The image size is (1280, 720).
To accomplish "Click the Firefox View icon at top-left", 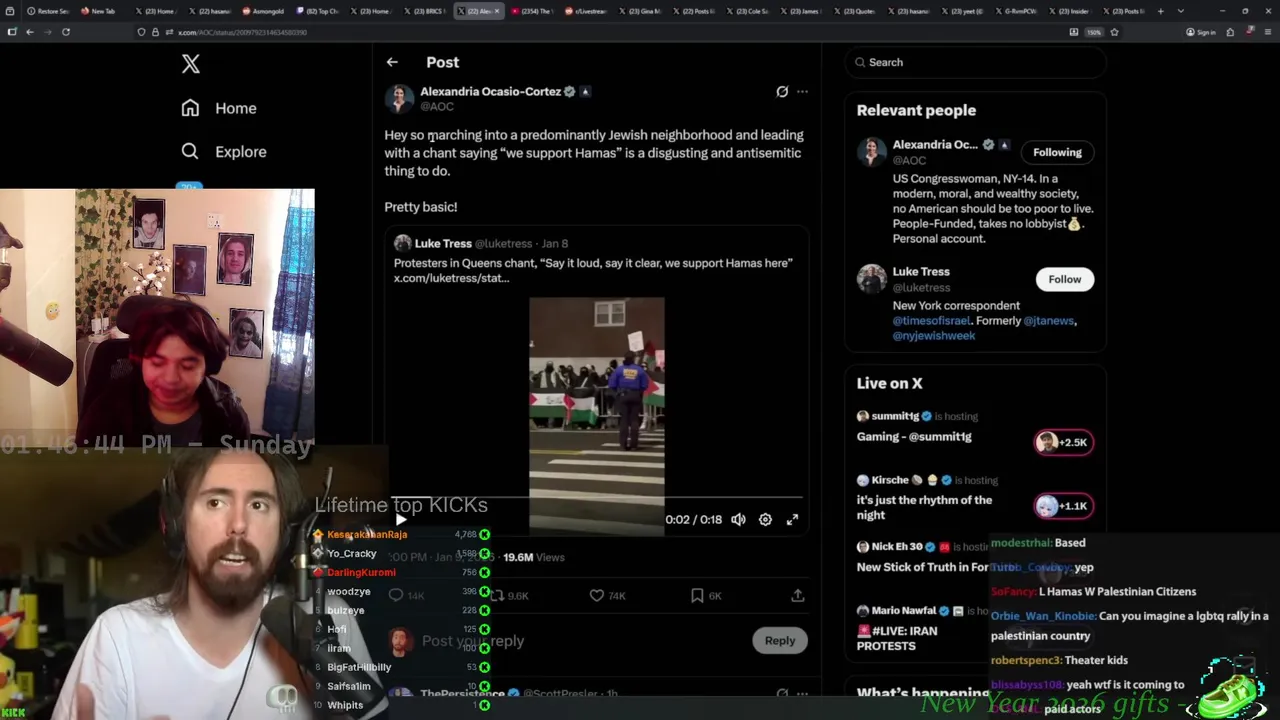I will click(x=10, y=11).
